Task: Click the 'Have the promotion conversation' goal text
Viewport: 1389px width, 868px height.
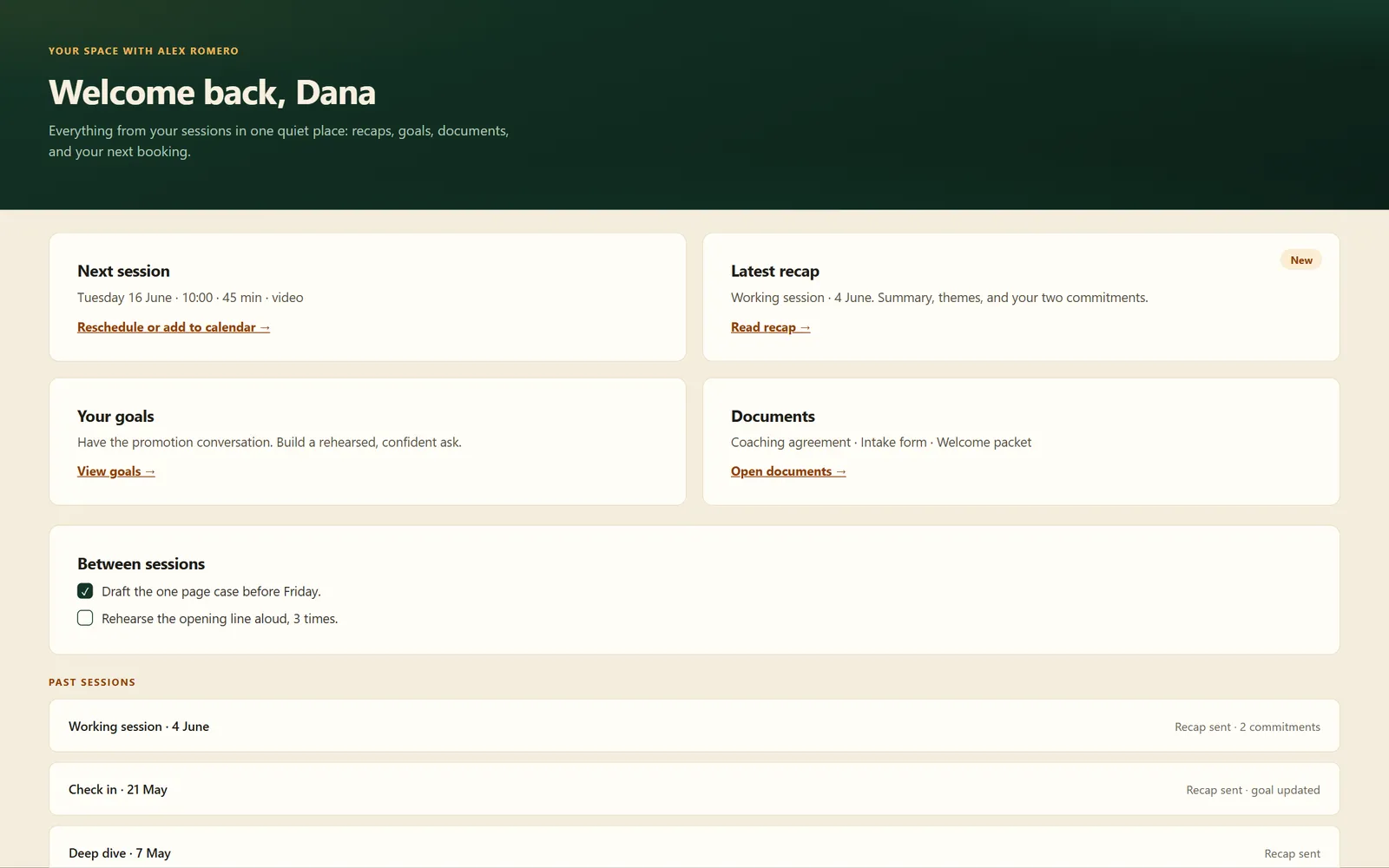Action: [x=269, y=442]
